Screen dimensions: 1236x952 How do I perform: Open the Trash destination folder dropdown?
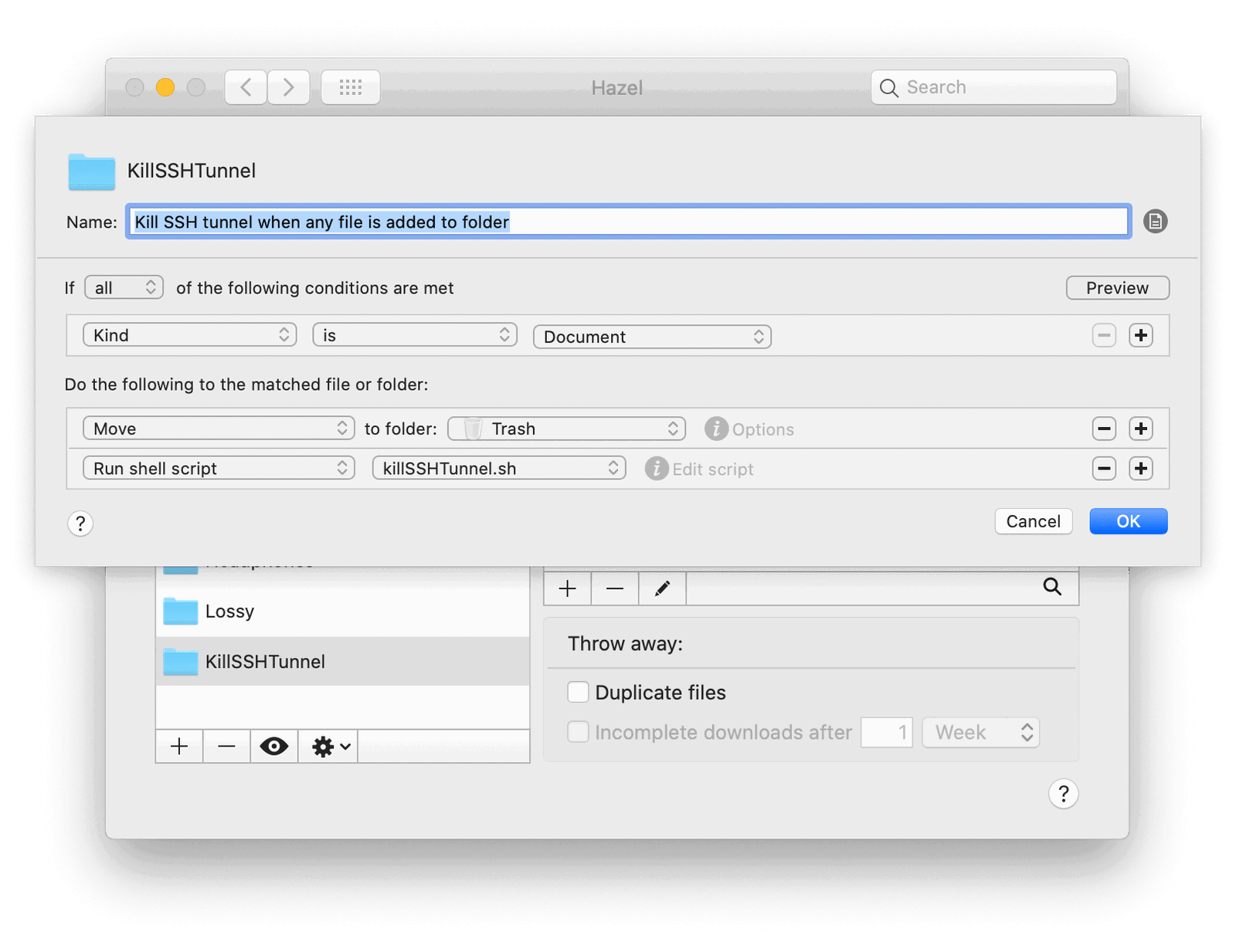click(x=566, y=429)
